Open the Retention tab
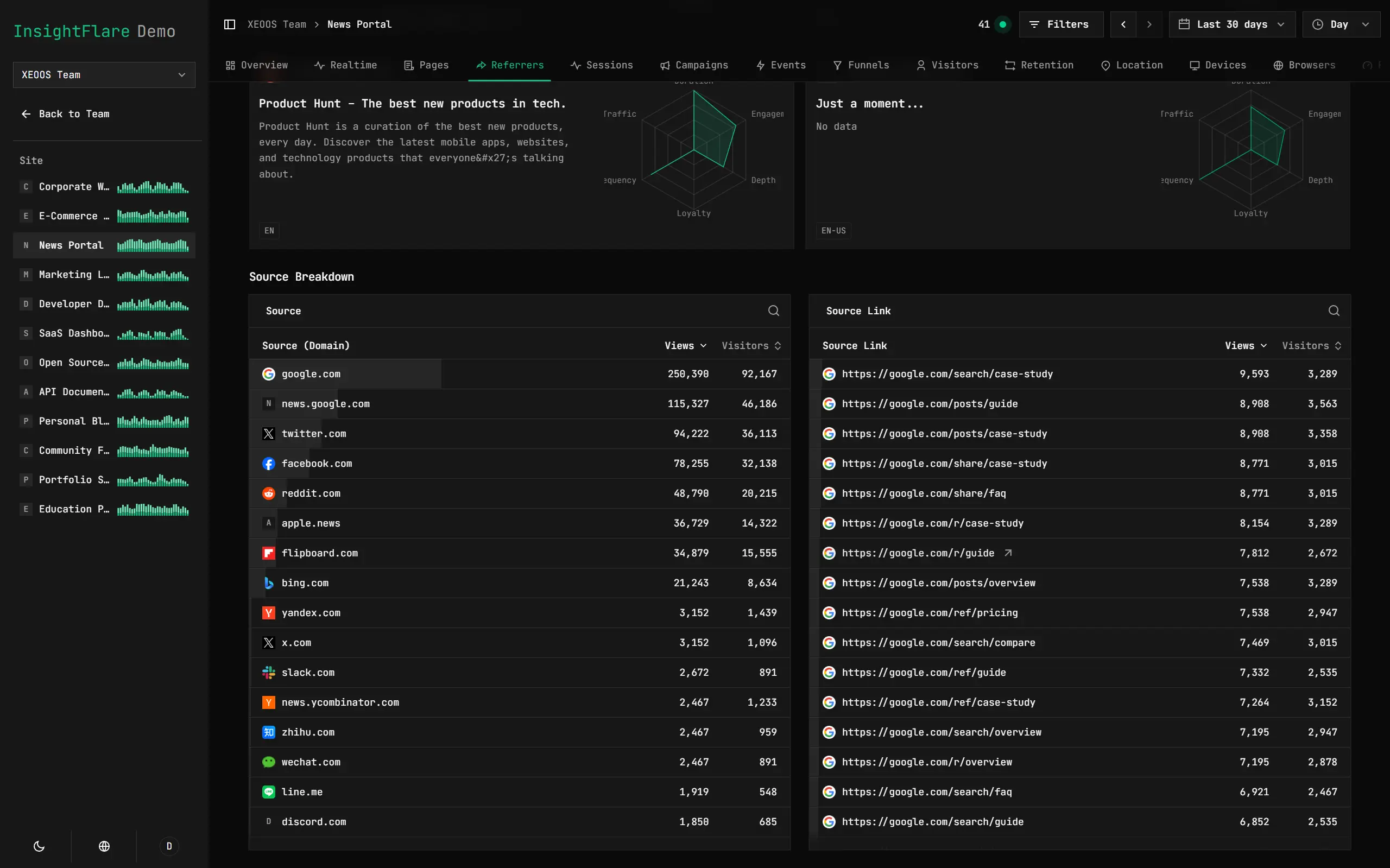Screen dimensions: 1390x868 (x=1039, y=66)
